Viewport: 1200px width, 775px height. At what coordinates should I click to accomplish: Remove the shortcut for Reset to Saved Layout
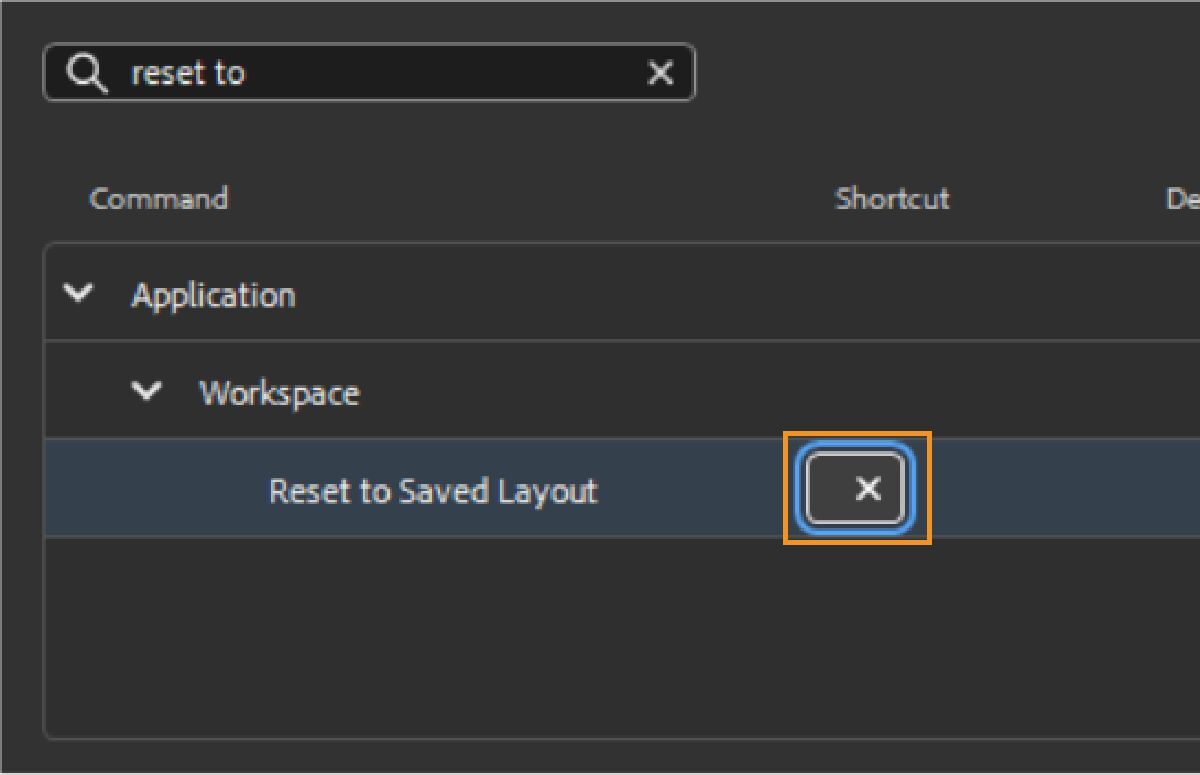point(869,489)
